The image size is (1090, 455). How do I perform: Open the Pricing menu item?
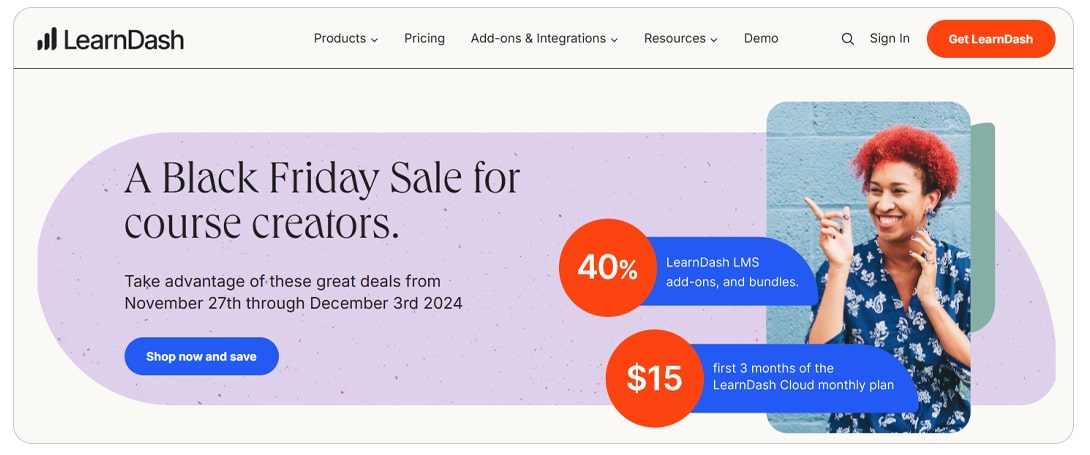click(424, 39)
